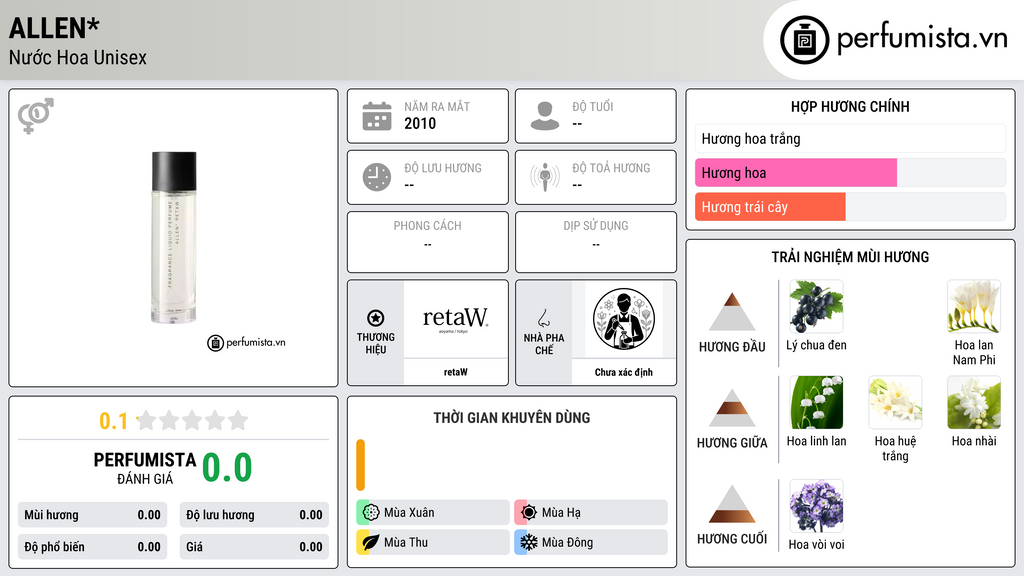Click the sillage icon beside Độ toả hương

545,177
